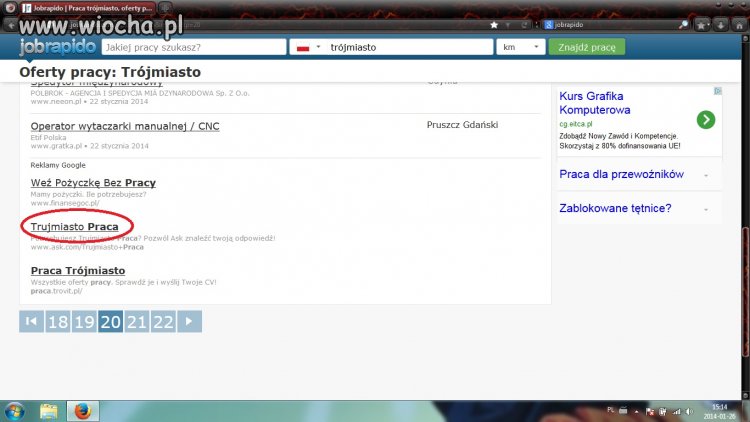
Task: Go to results page 19
Action: coord(84,322)
